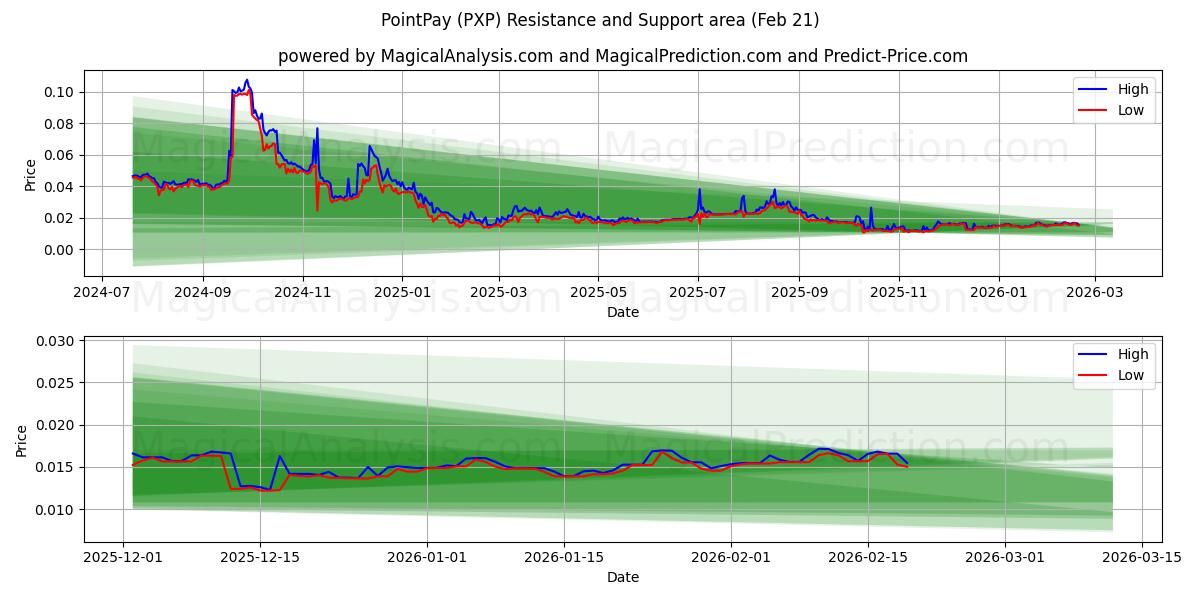
Task: Click the bottom chart's 'Price' y-axis label
Action: 22,439
